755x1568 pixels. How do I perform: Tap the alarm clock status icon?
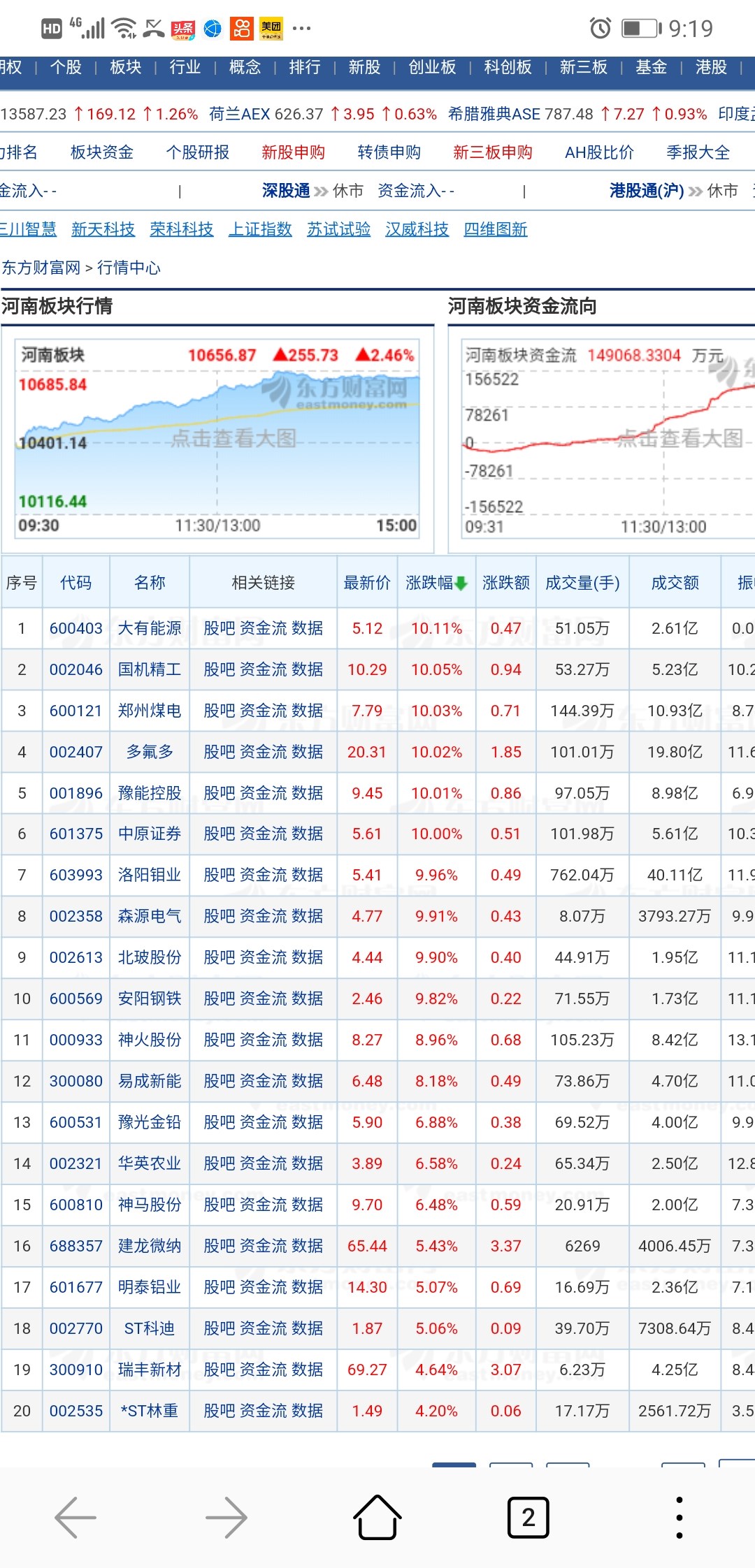600,28
